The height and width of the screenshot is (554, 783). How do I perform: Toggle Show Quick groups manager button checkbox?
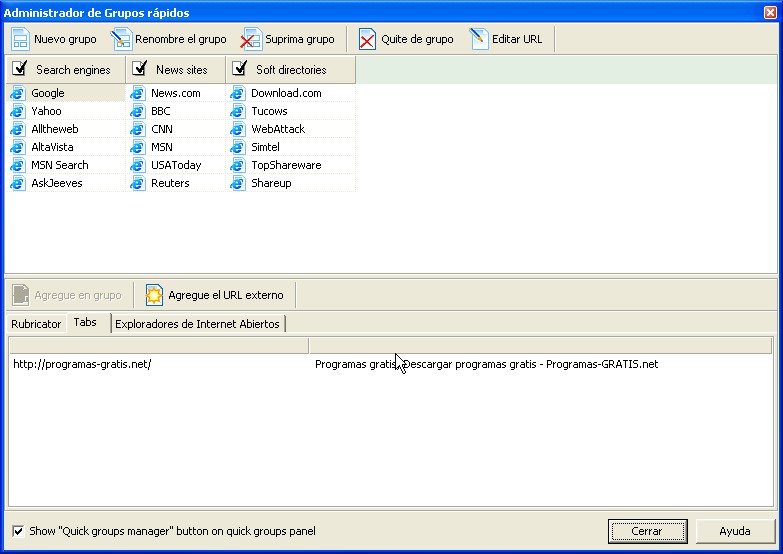(18, 531)
